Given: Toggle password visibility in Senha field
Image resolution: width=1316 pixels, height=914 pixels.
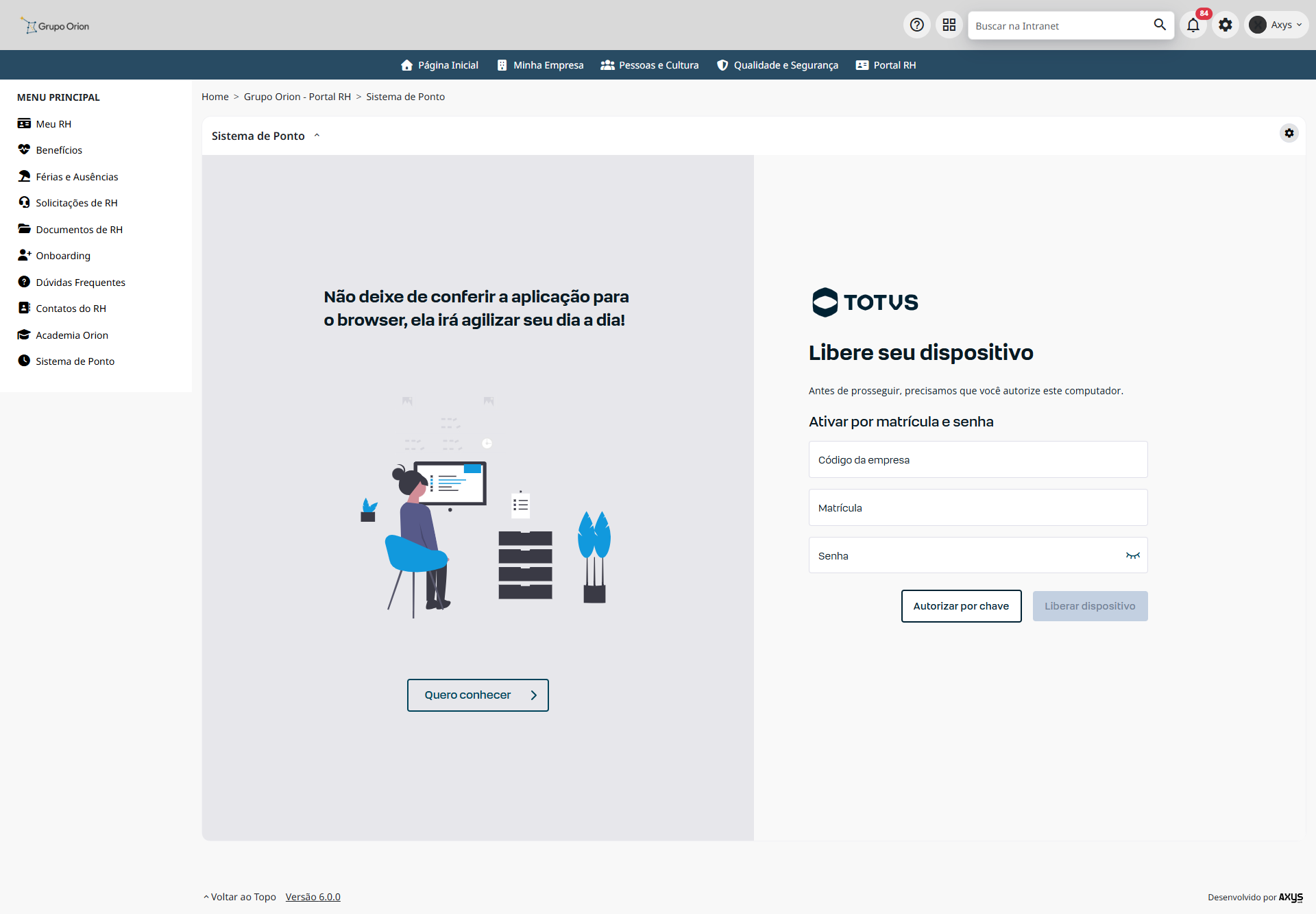Looking at the screenshot, I should pyautogui.click(x=1132, y=555).
